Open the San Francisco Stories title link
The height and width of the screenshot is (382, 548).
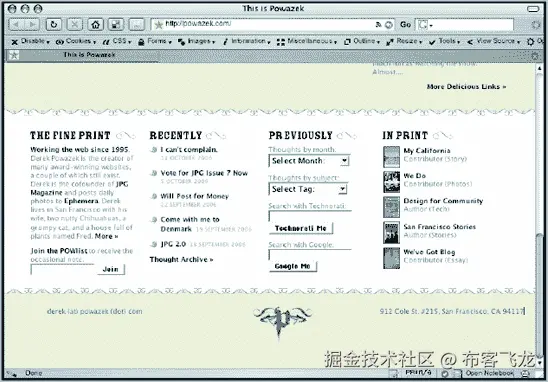tap(440, 226)
